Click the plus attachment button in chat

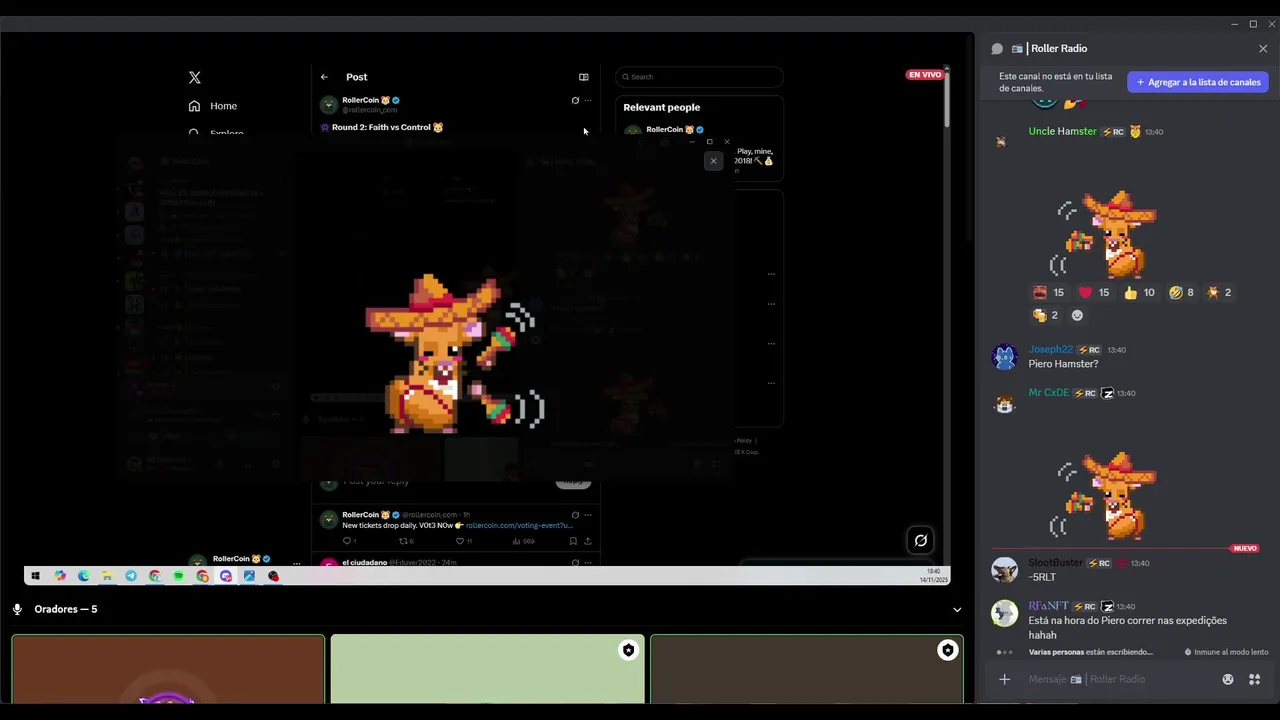tap(1005, 680)
